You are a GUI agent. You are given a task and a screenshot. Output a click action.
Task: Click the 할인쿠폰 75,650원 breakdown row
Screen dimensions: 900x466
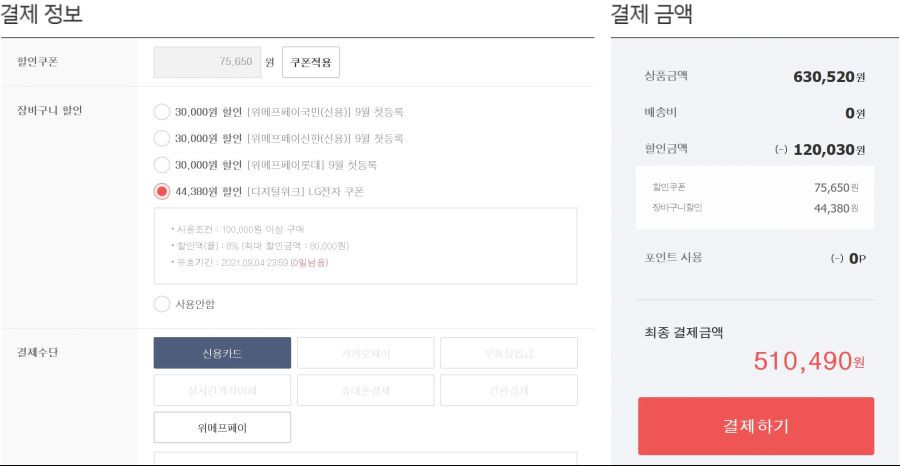point(755,188)
